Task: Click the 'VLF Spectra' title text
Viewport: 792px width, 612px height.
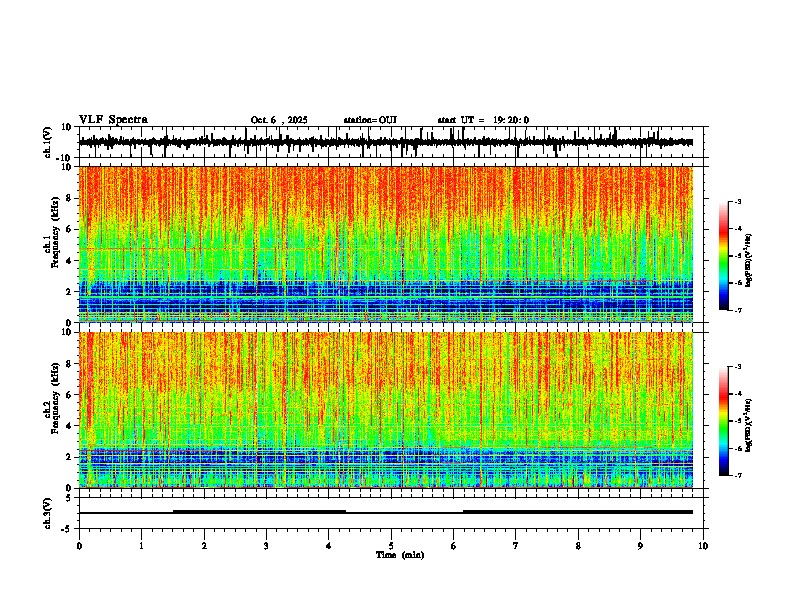Action: point(113,120)
